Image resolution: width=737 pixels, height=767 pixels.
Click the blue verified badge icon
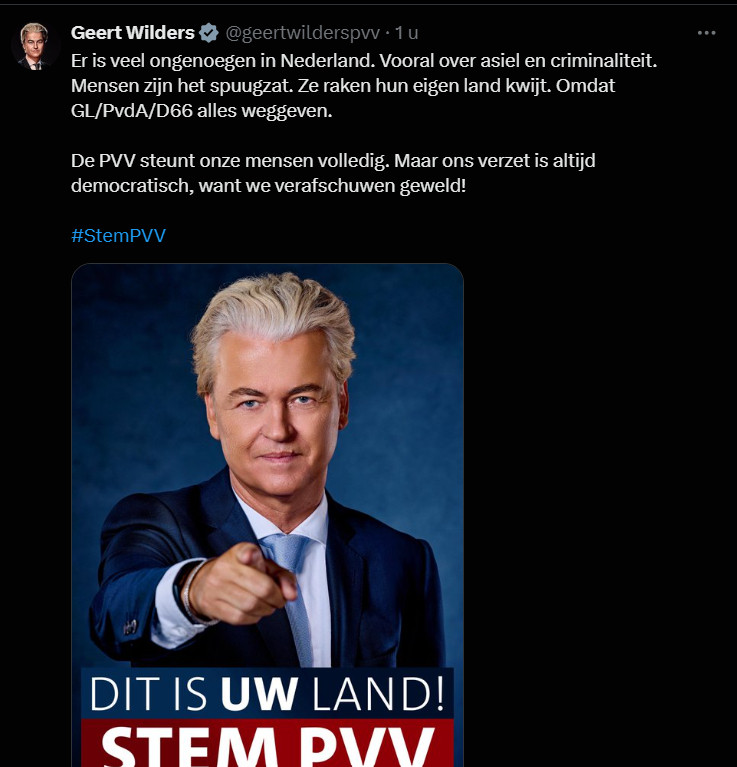pyautogui.click(x=209, y=33)
